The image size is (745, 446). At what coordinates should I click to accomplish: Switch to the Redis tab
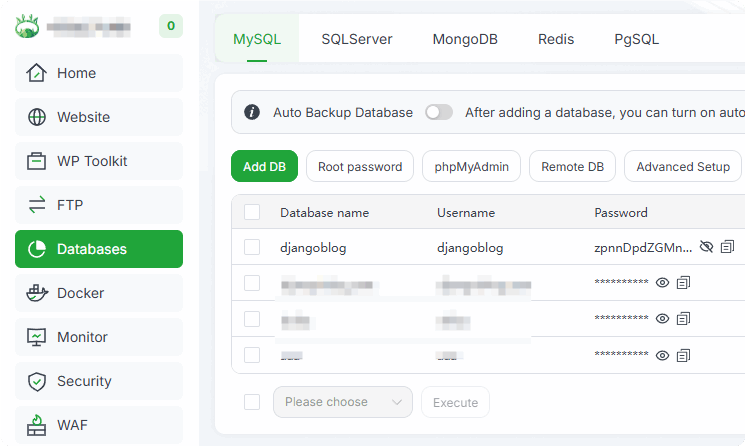coord(556,40)
